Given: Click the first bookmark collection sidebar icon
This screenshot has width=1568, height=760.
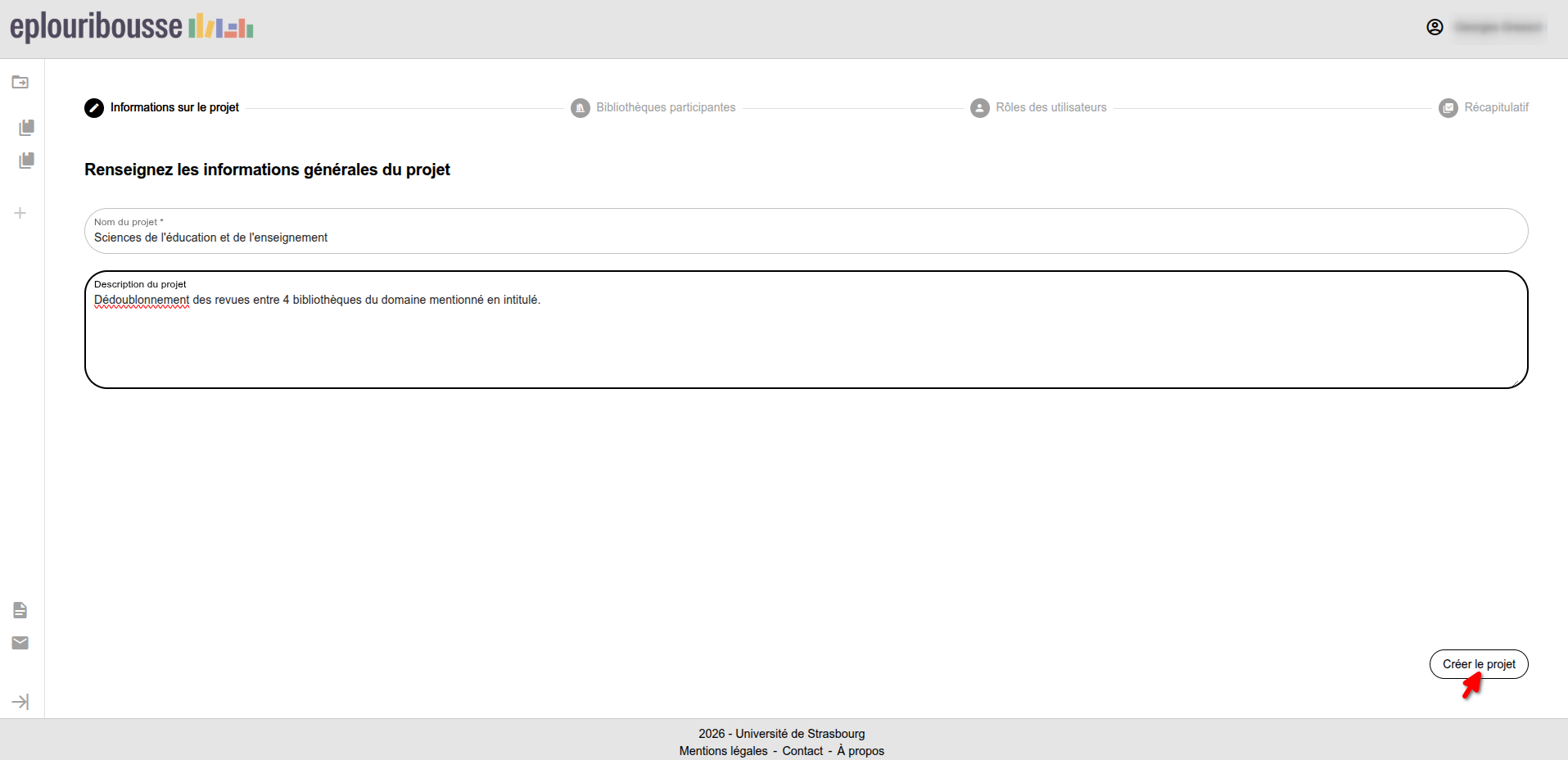Looking at the screenshot, I should click(26, 127).
